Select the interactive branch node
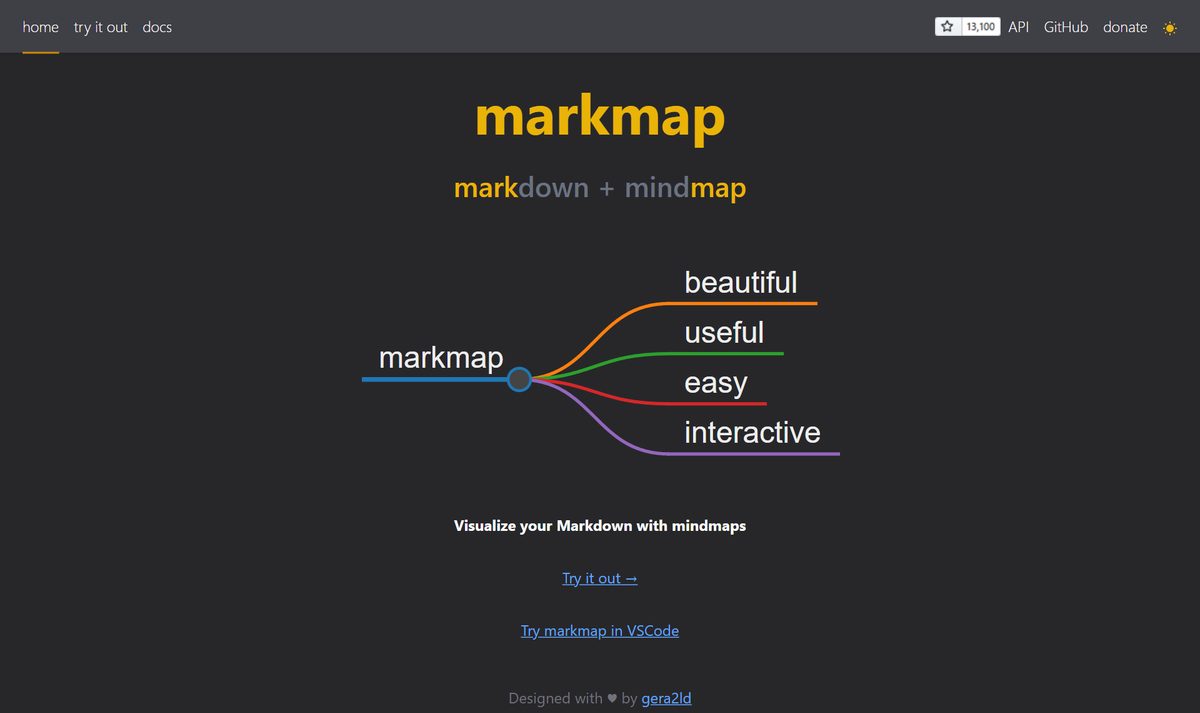The image size is (1200, 713). 752,432
